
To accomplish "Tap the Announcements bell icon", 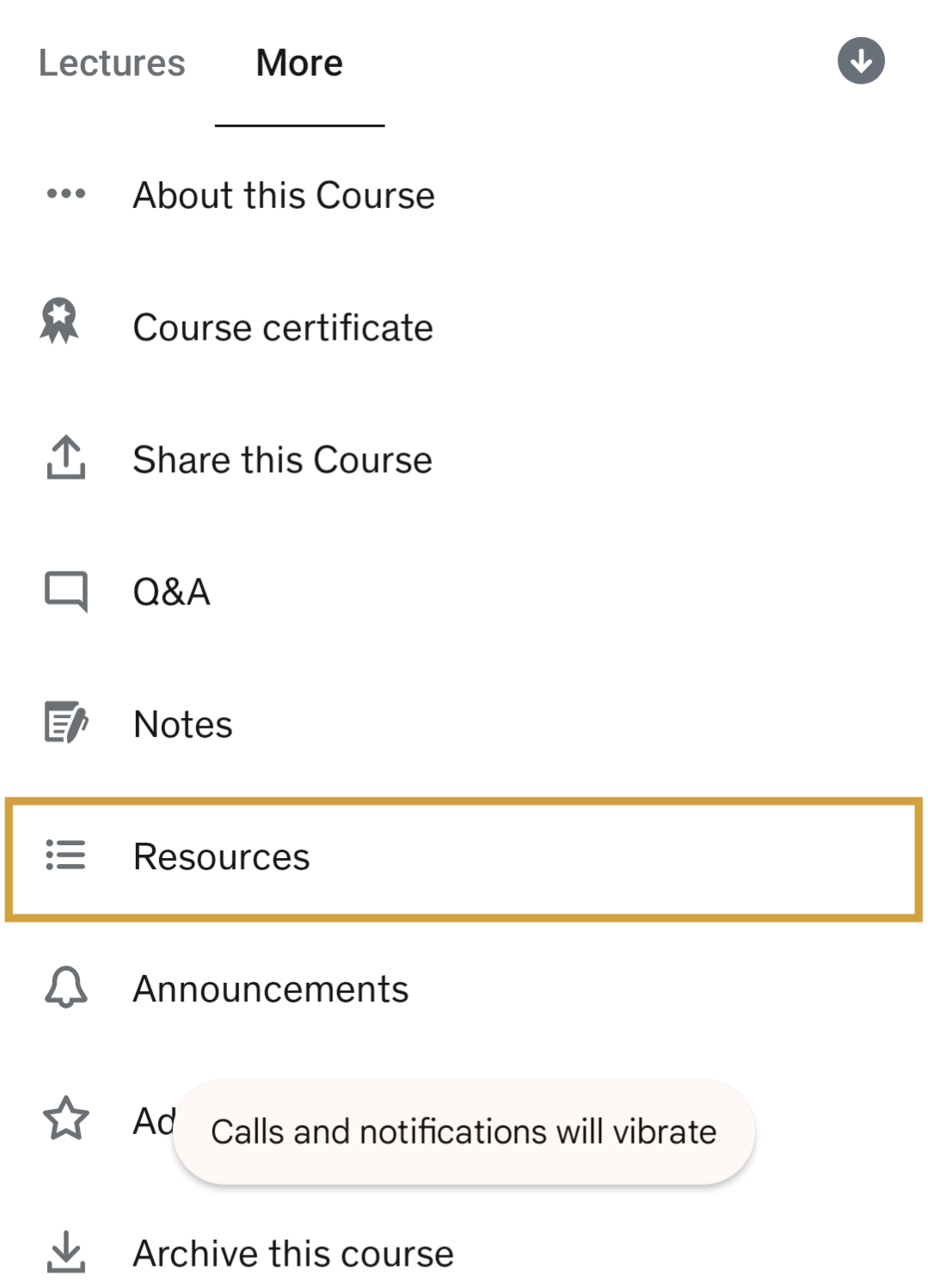I will 66,987.
